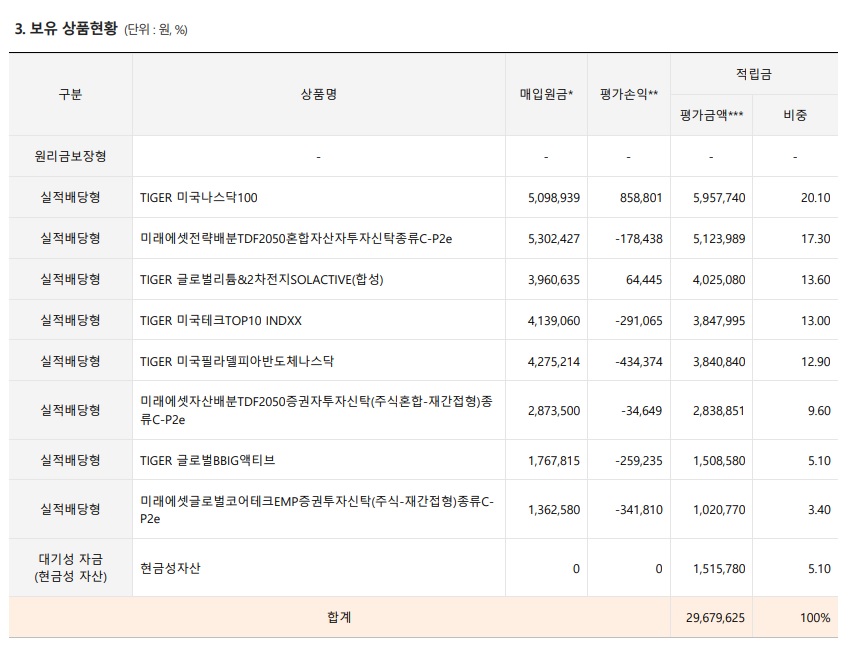Click total weight 100%
Image resolution: width=863 pixels, height=651 pixels.
point(815,617)
